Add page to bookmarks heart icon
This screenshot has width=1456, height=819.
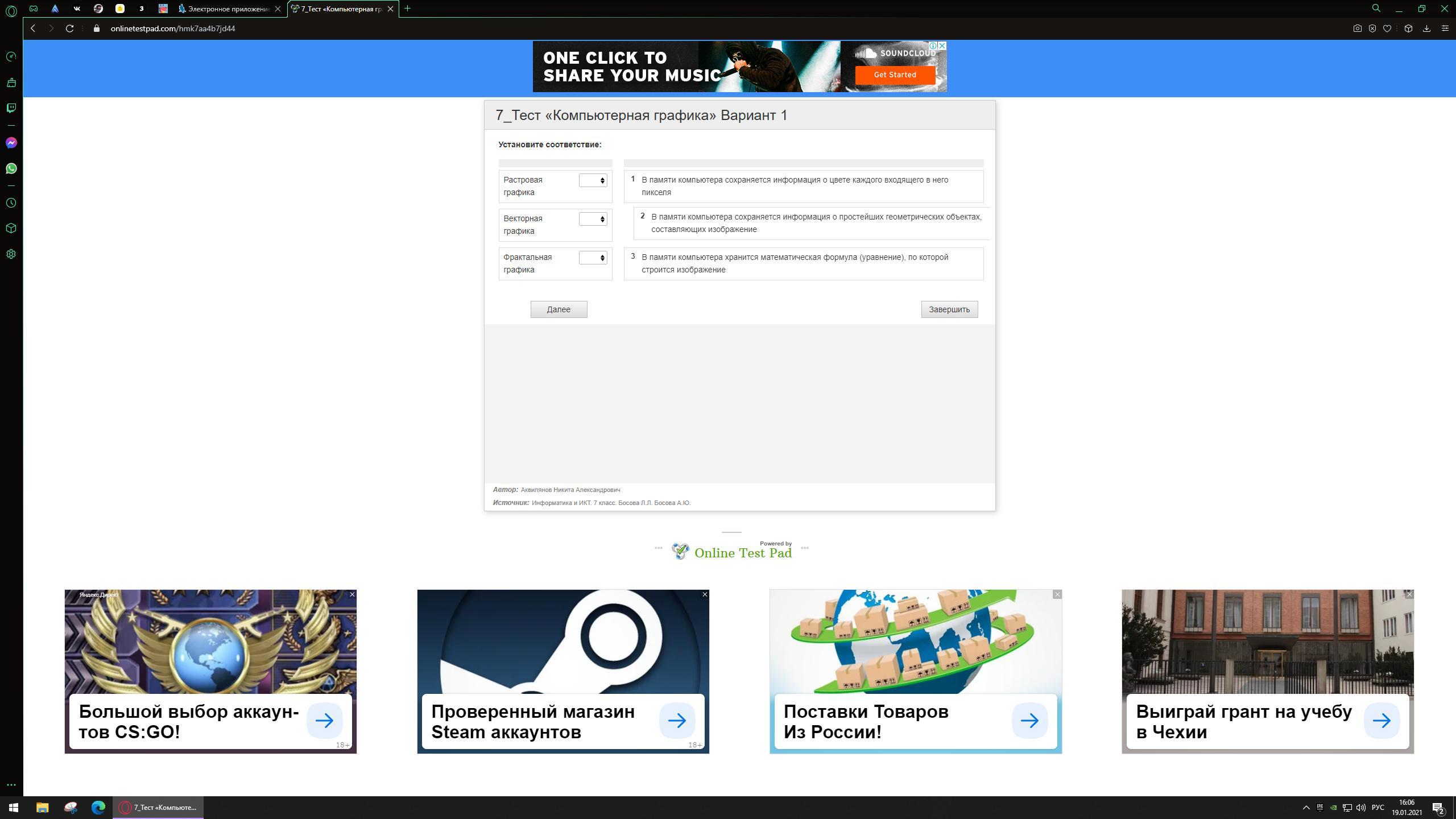pyautogui.click(x=1387, y=28)
